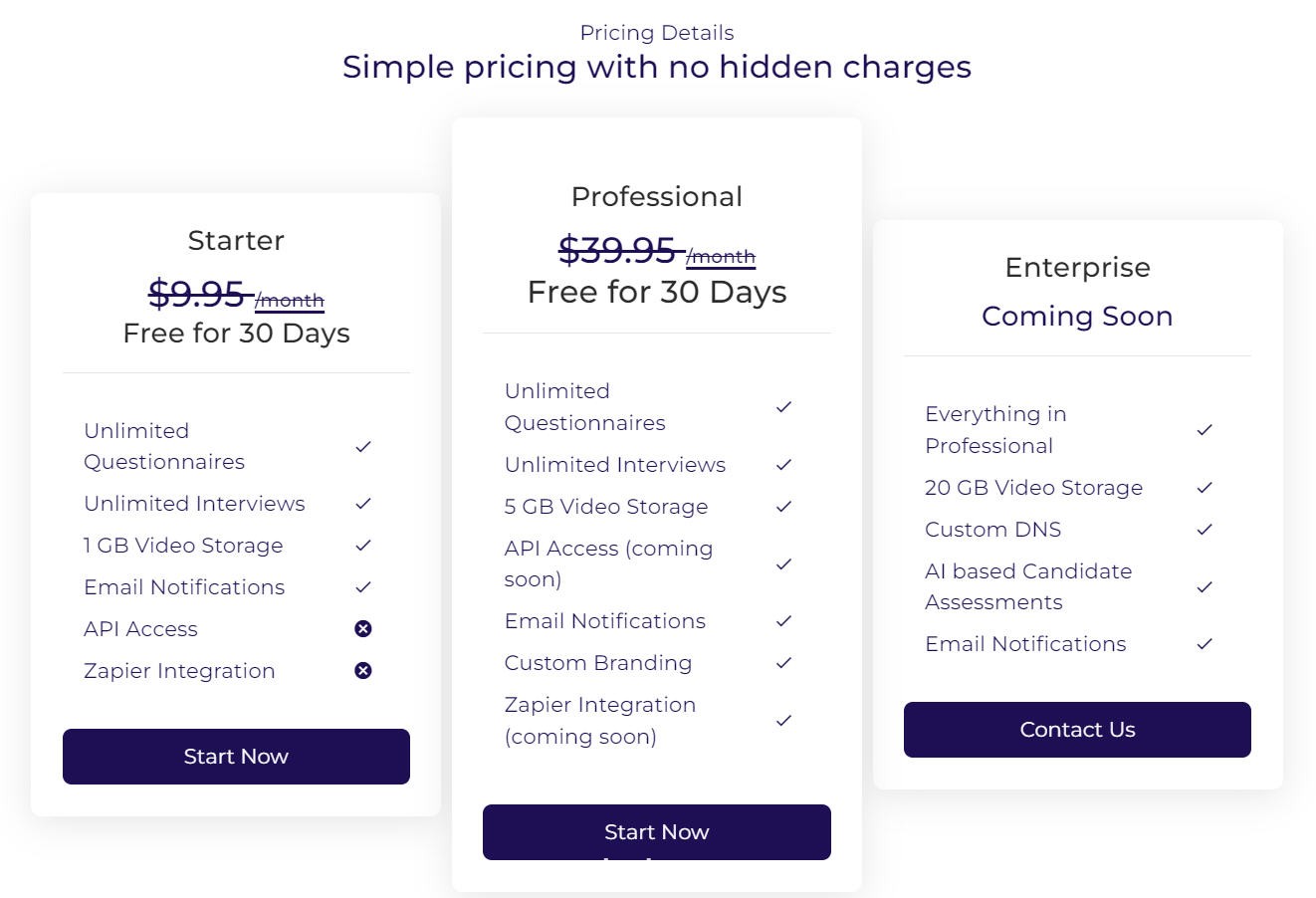Click checkmark next to 1 GB Video Storage
This screenshot has height=898, width=1316.
pyautogui.click(x=363, y=546)
